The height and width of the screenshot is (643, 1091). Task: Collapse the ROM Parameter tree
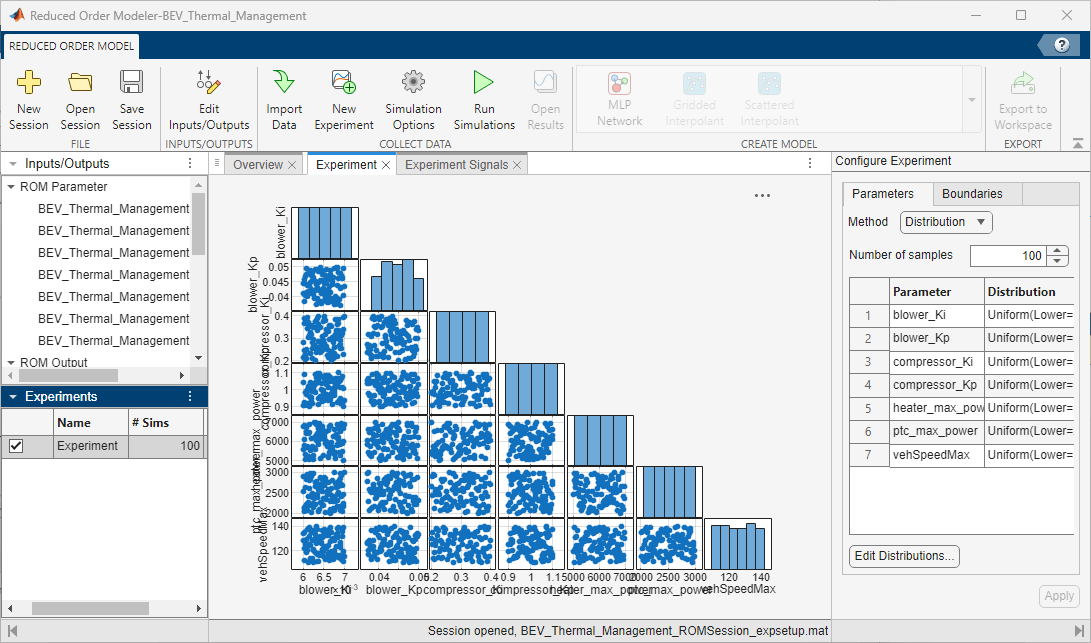tap(10, 185)
